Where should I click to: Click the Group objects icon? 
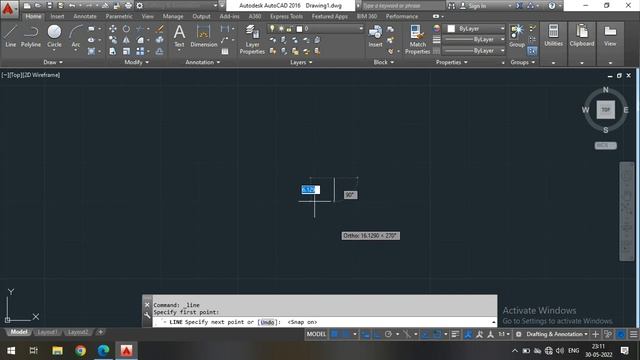pos(517,35)
